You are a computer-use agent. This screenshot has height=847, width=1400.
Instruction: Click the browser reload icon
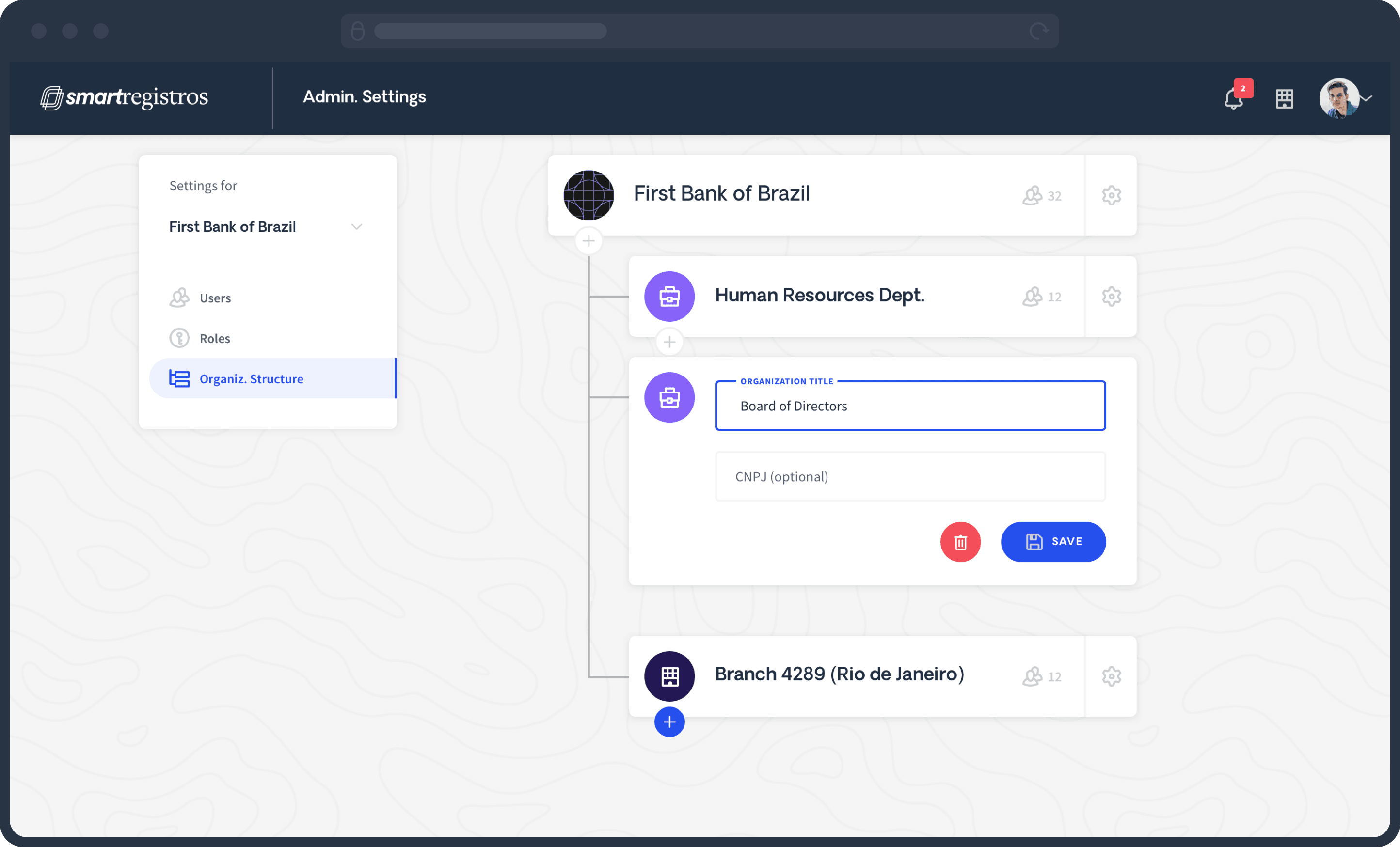coord(1038,31)
